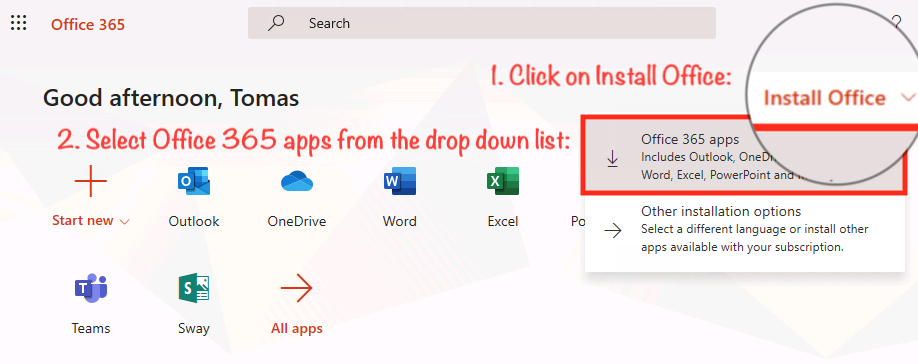Click the Excel label
Viewport: 918px width, 364px height.
click(503, 221)
